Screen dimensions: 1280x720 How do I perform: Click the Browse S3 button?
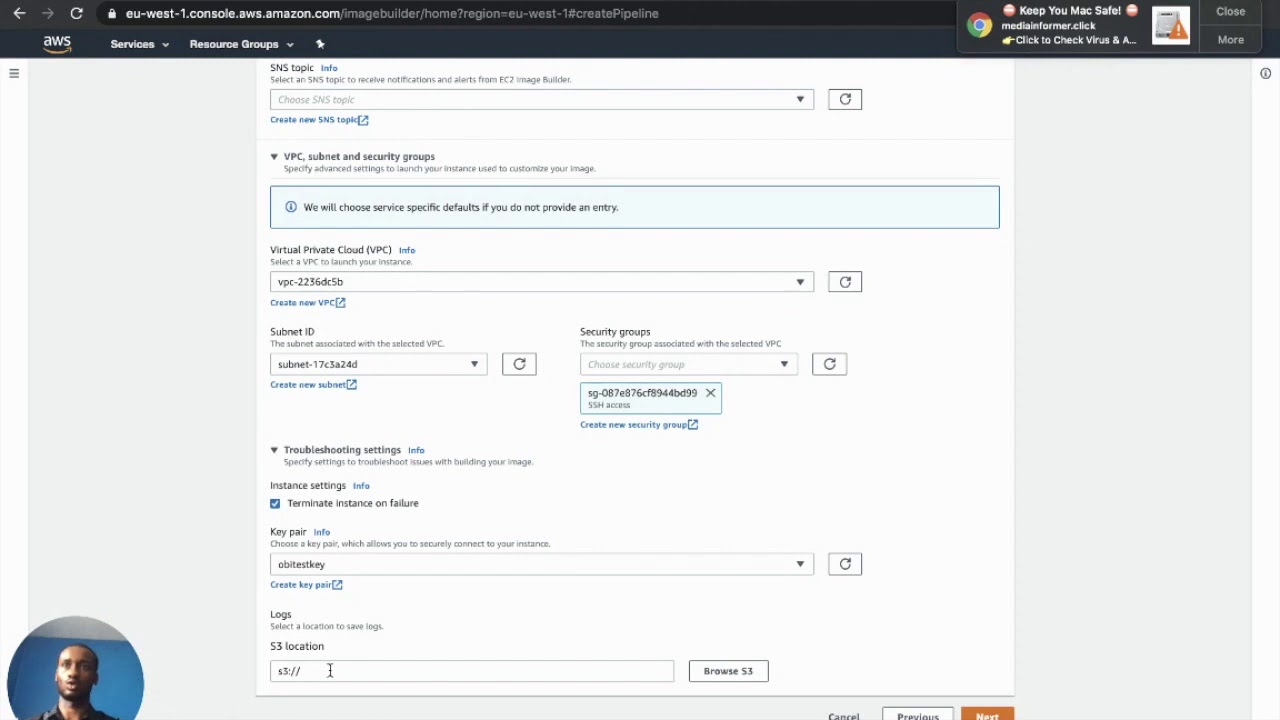point(728,671)
